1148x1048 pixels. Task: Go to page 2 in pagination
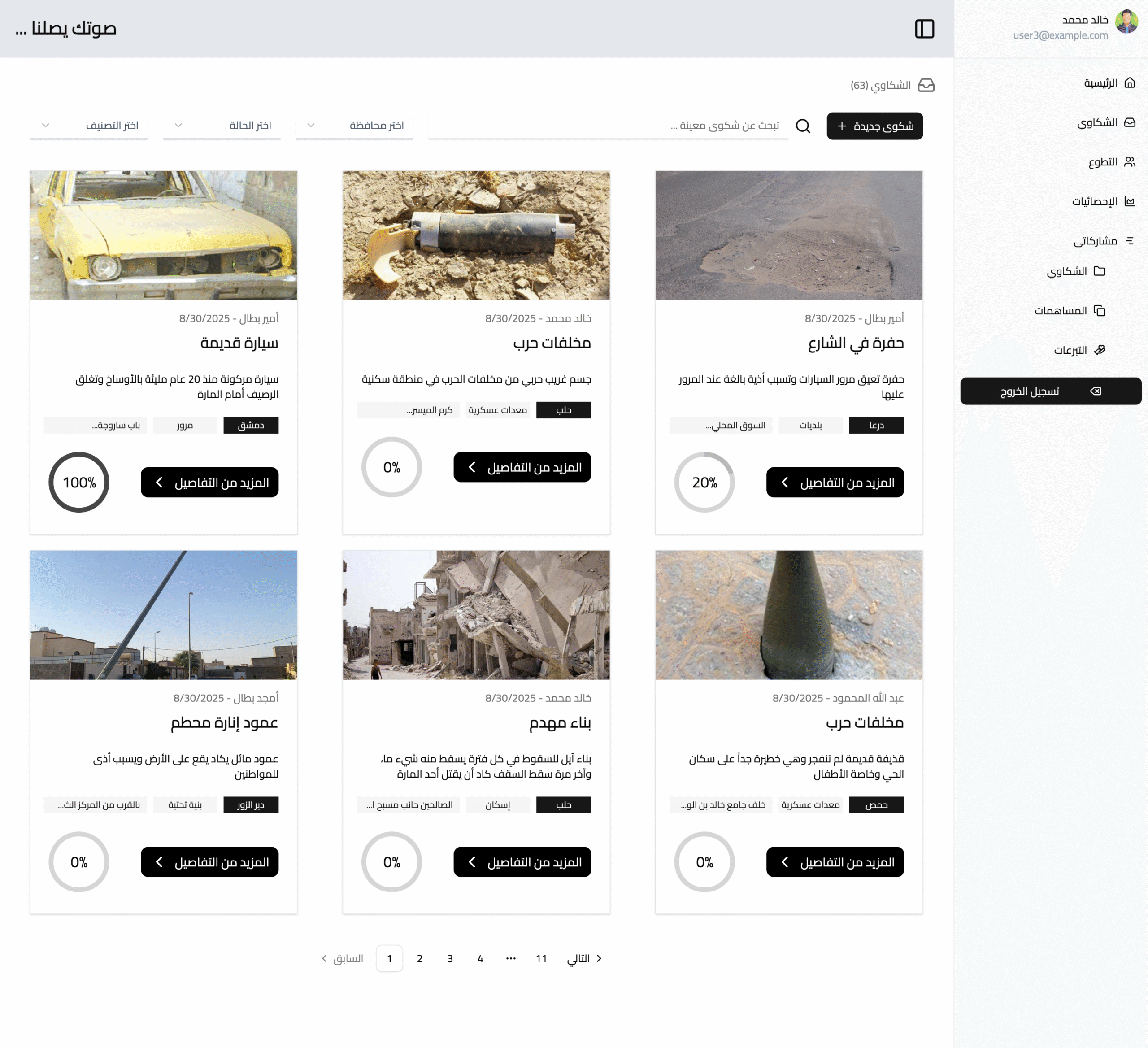pos(420,959)
